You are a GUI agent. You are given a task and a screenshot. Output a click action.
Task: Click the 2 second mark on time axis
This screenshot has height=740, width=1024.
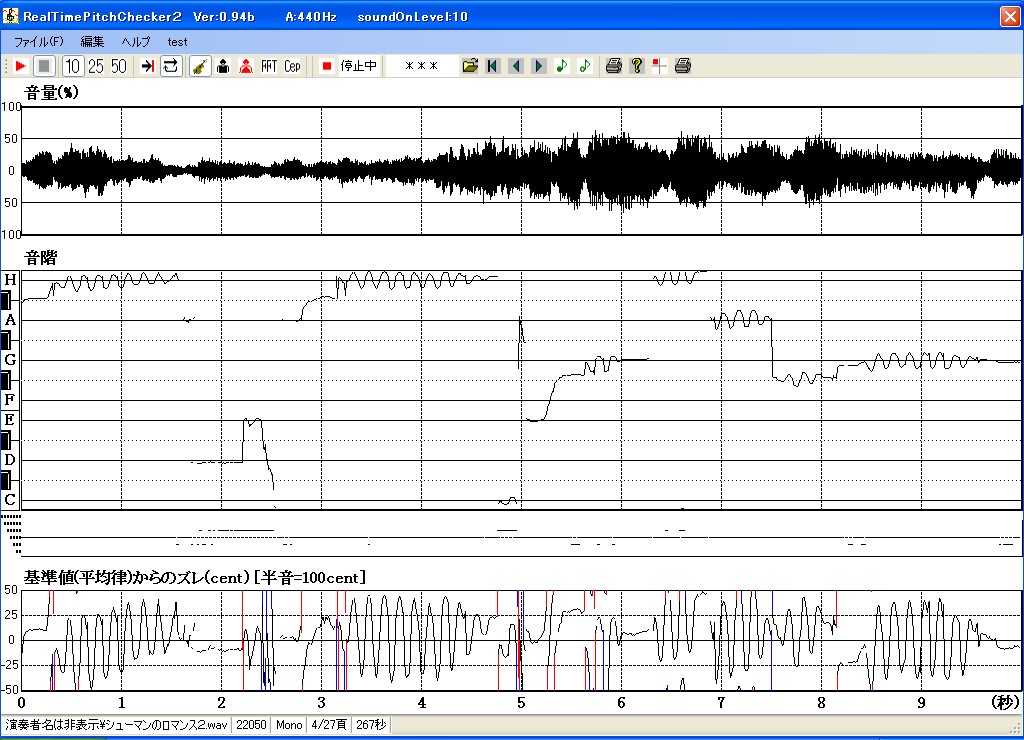click(221, 703)
